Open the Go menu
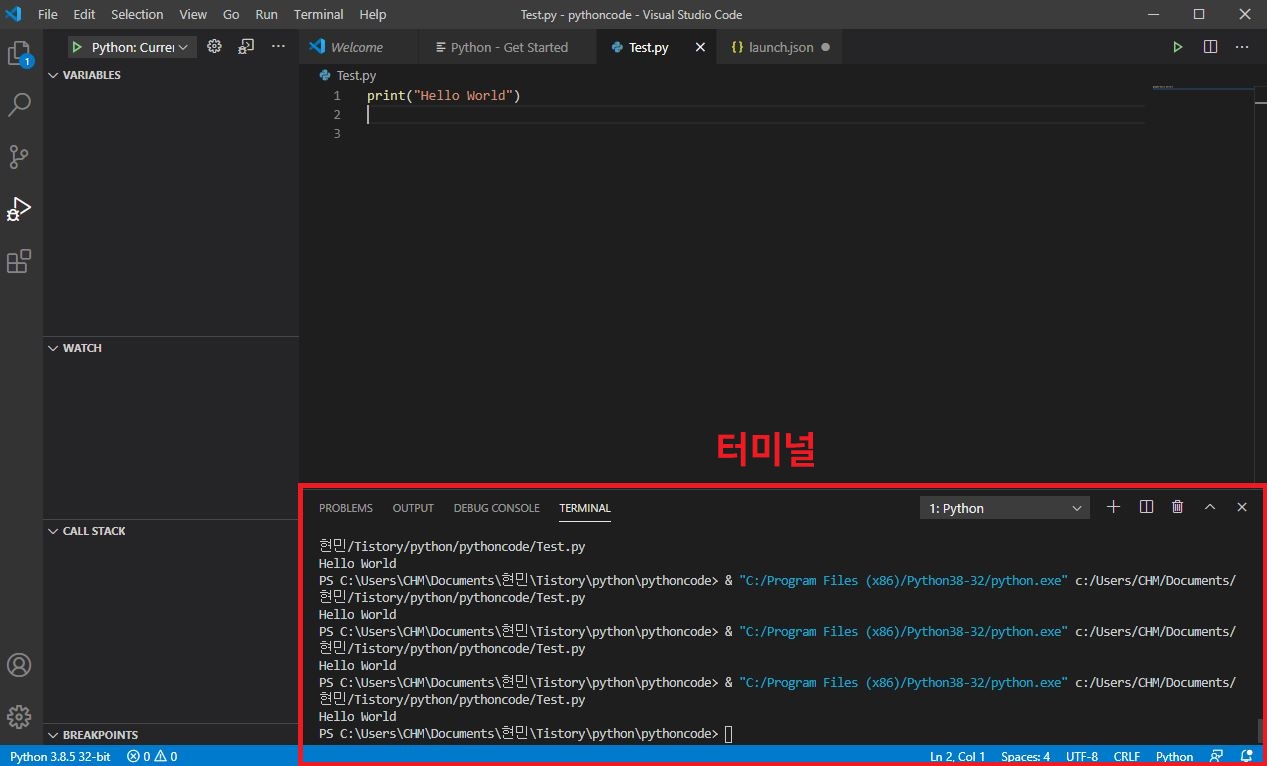Viewport: 1267px width, 766px height. [x=231, y=14]
